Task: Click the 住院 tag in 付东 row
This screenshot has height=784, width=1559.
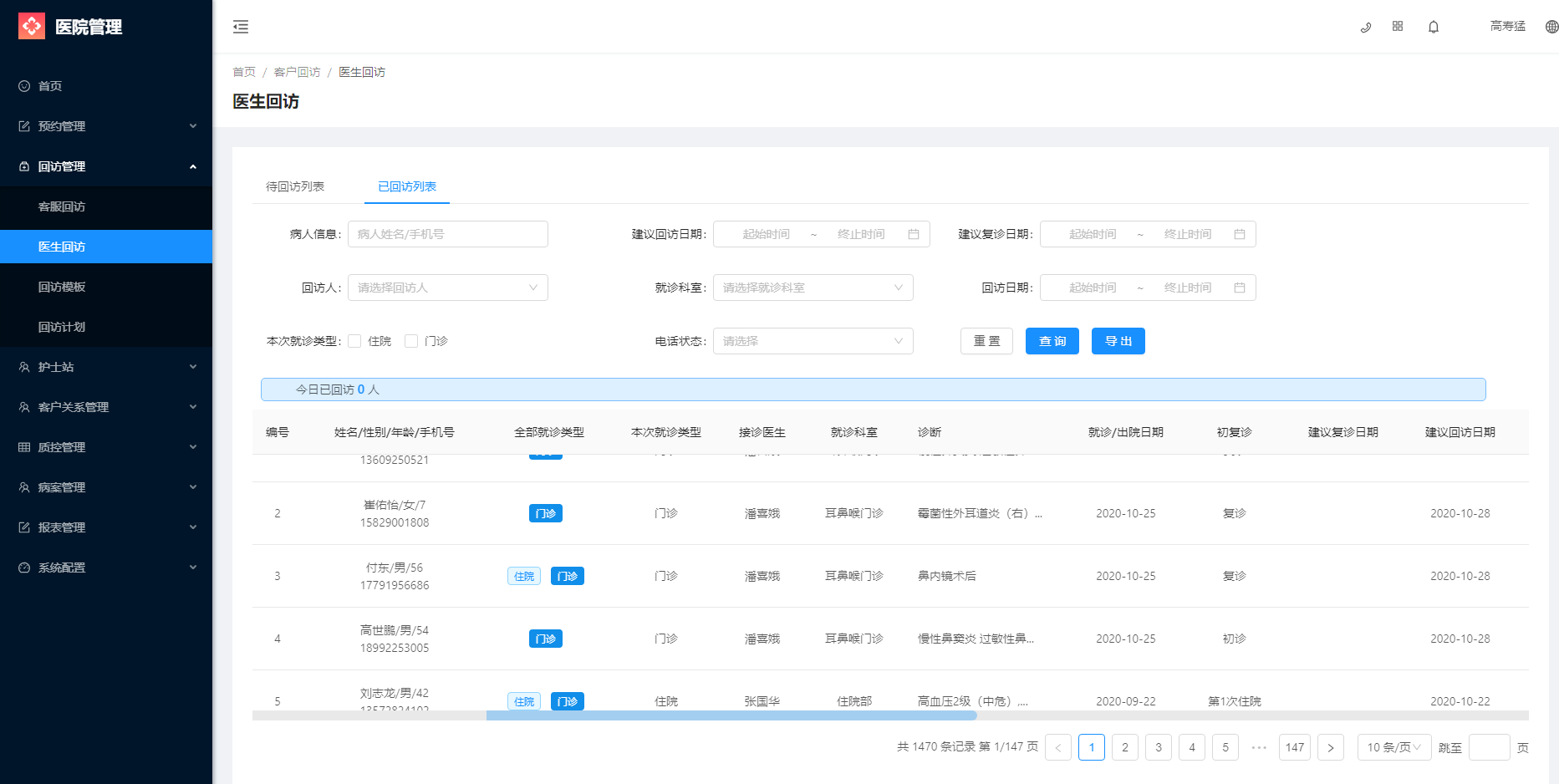Action: point(524,576)
